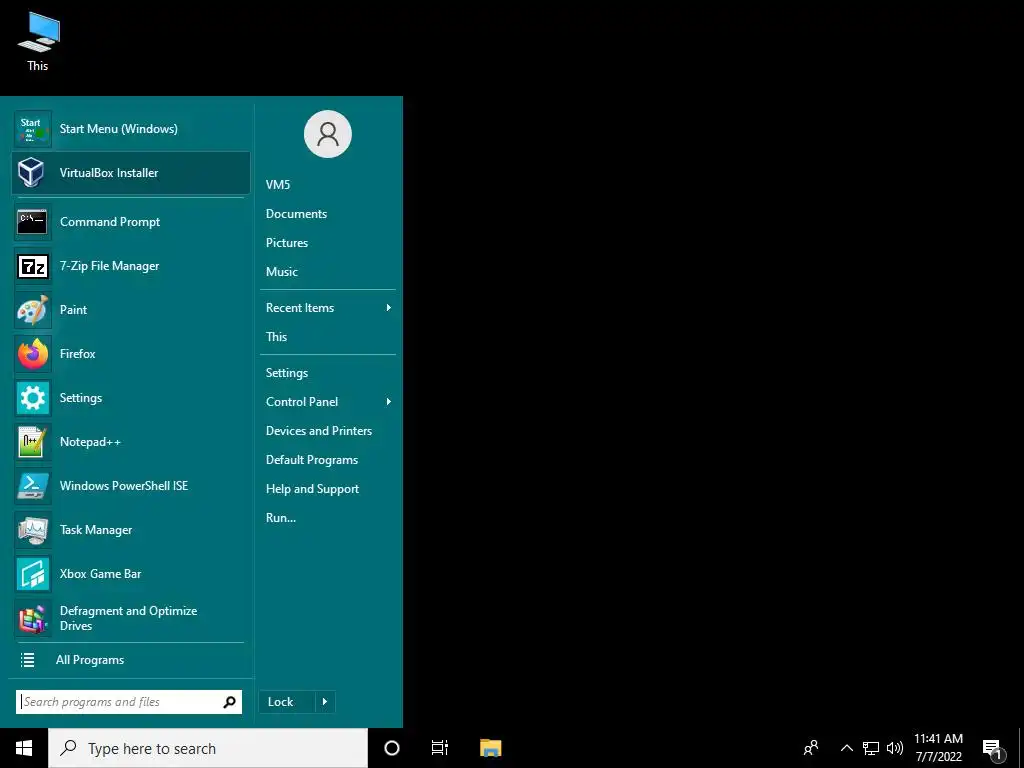Open Settings in right Start menu column
This screenshot has width=1024, height=768.
[x=287, y=373]
